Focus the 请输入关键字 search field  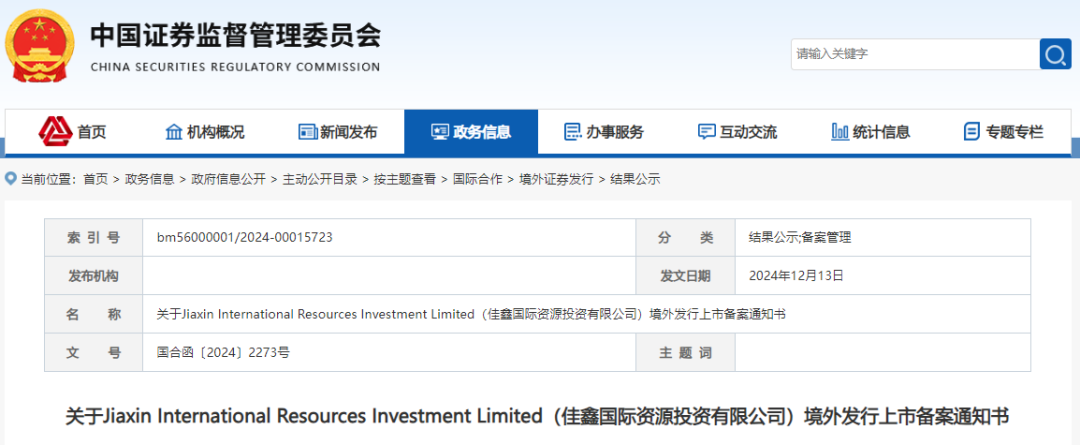click(x=915, y=54)
